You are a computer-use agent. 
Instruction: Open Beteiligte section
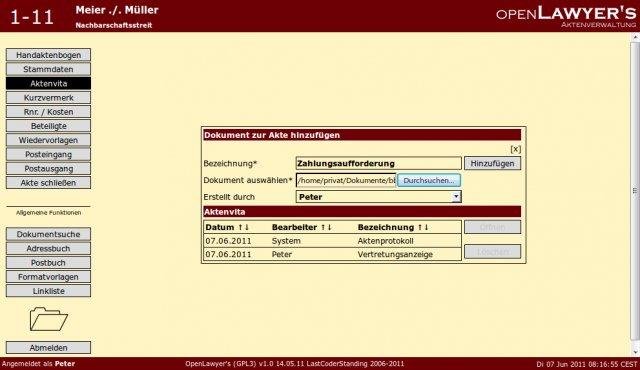49,126
